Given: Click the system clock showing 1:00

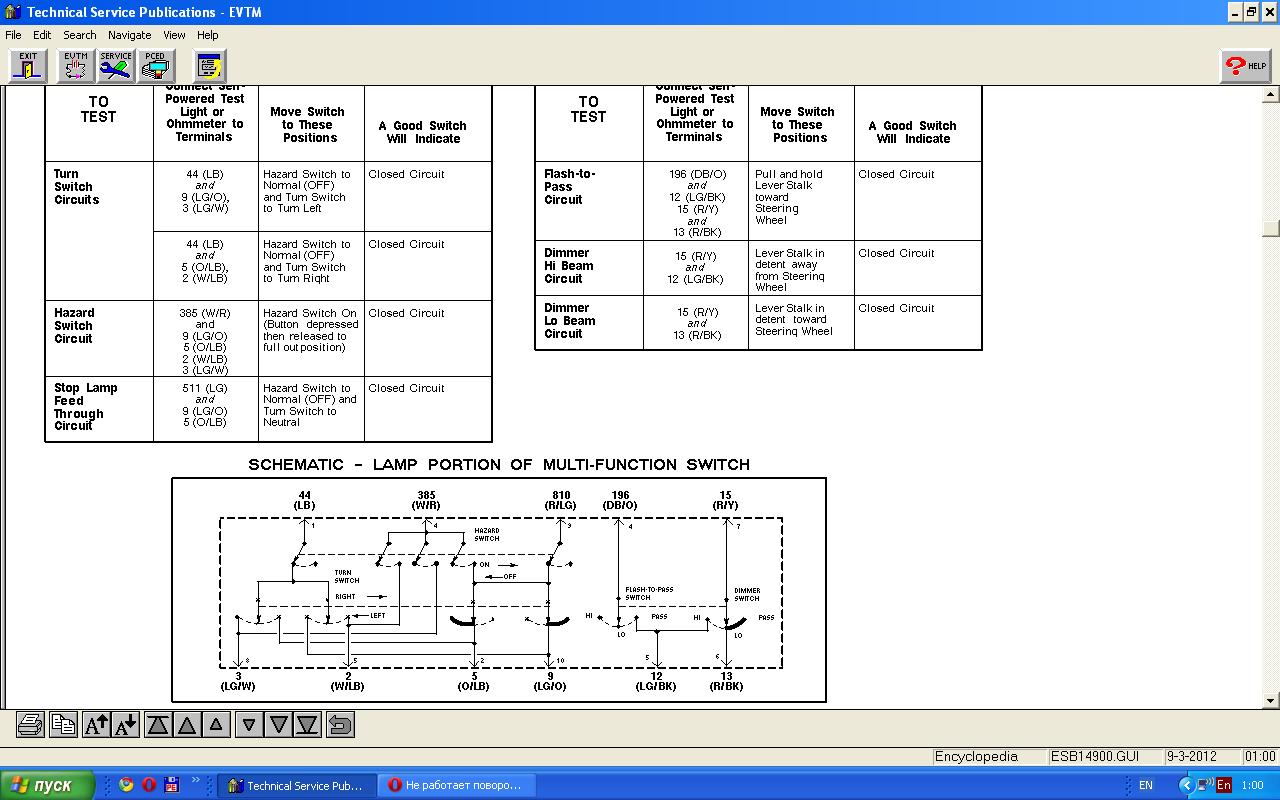Looking at the screenshot, I should [1251, 785].
